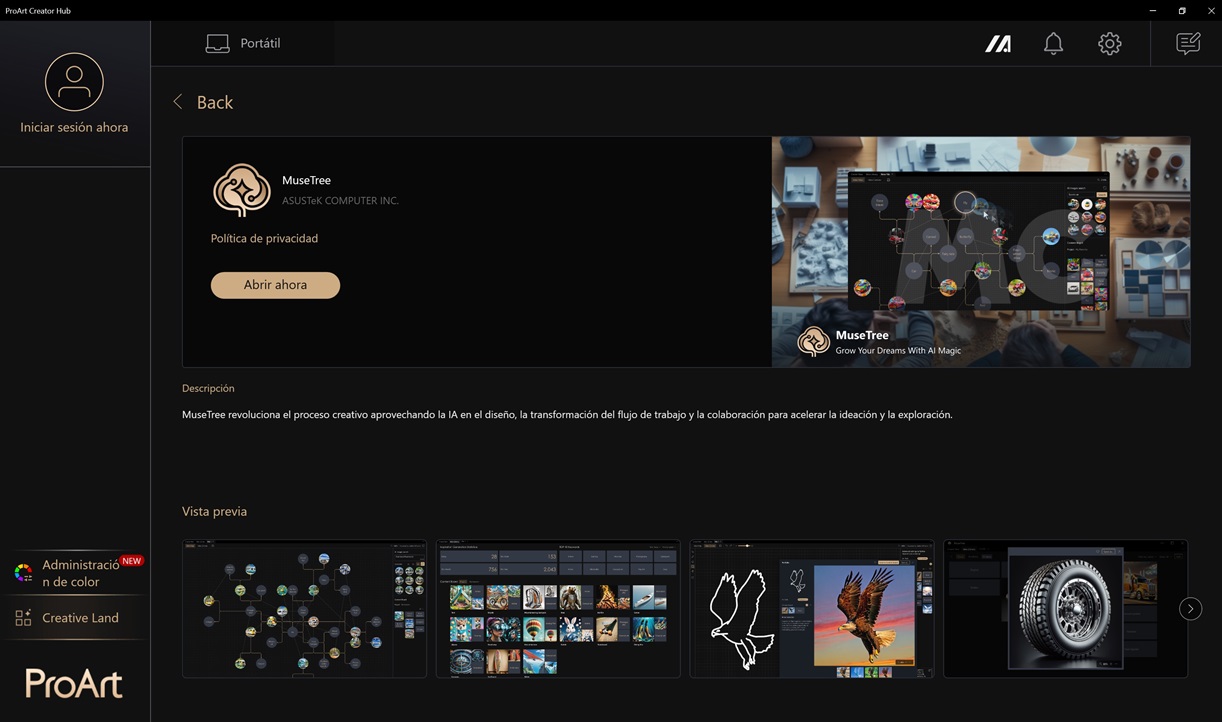Open the eagle sketch preview thumbnail
This screenshot has width=1222, height=722.
(811, 608)
